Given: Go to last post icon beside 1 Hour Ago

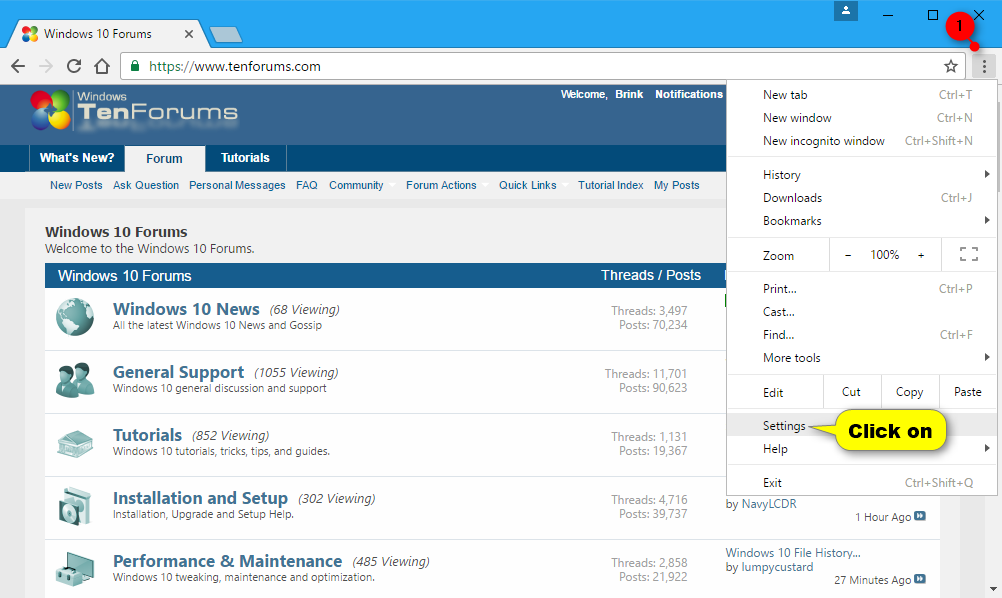Looking at the screenshot, I should click(920, 516).
